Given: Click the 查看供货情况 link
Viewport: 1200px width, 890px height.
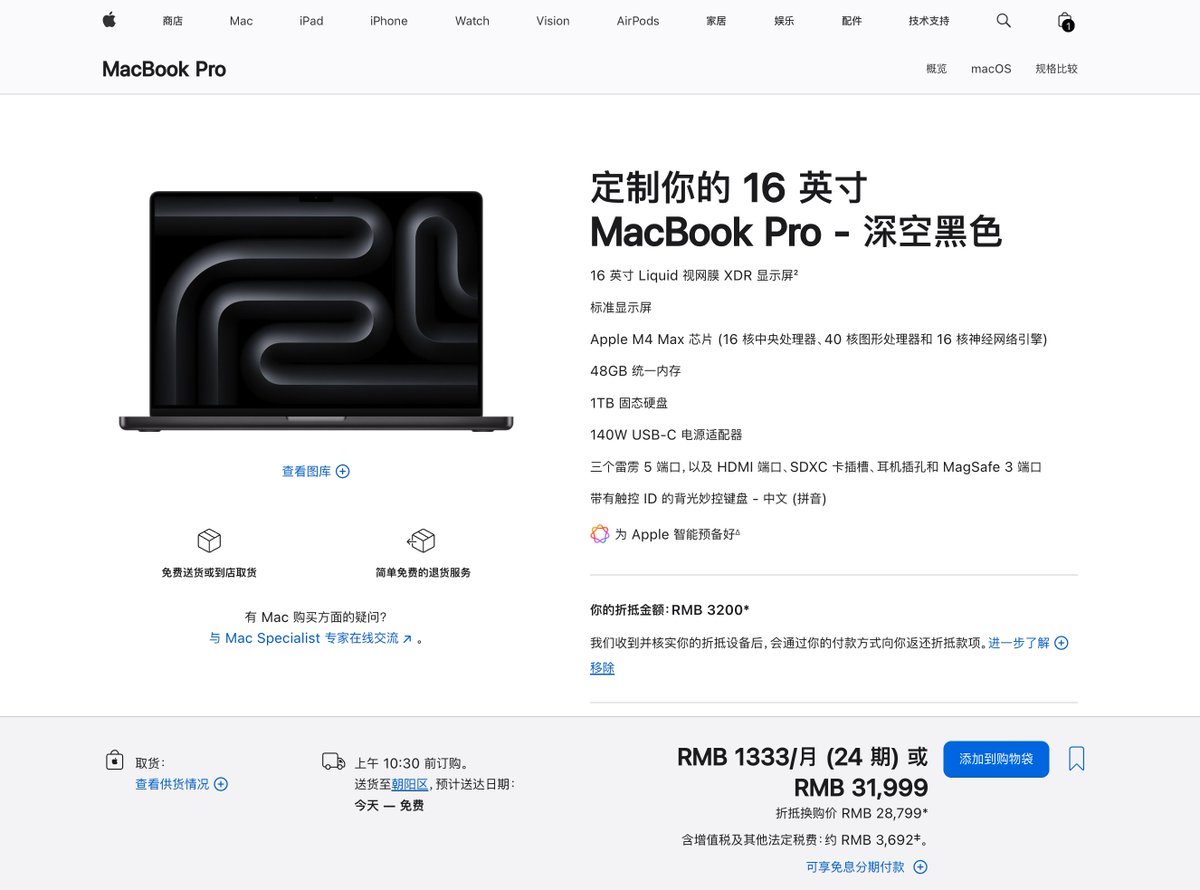Looking at the screenshot, I should point(172,784).
